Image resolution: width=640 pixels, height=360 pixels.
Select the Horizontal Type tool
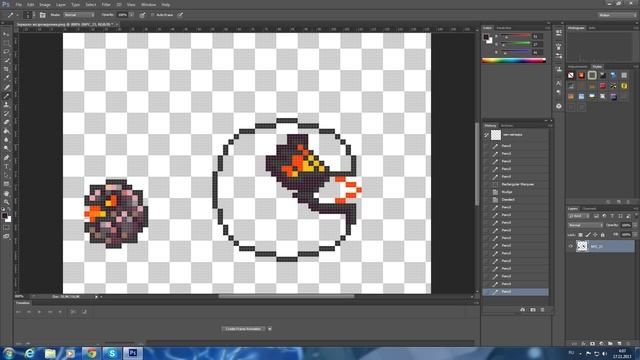click(x=6, y=167)
